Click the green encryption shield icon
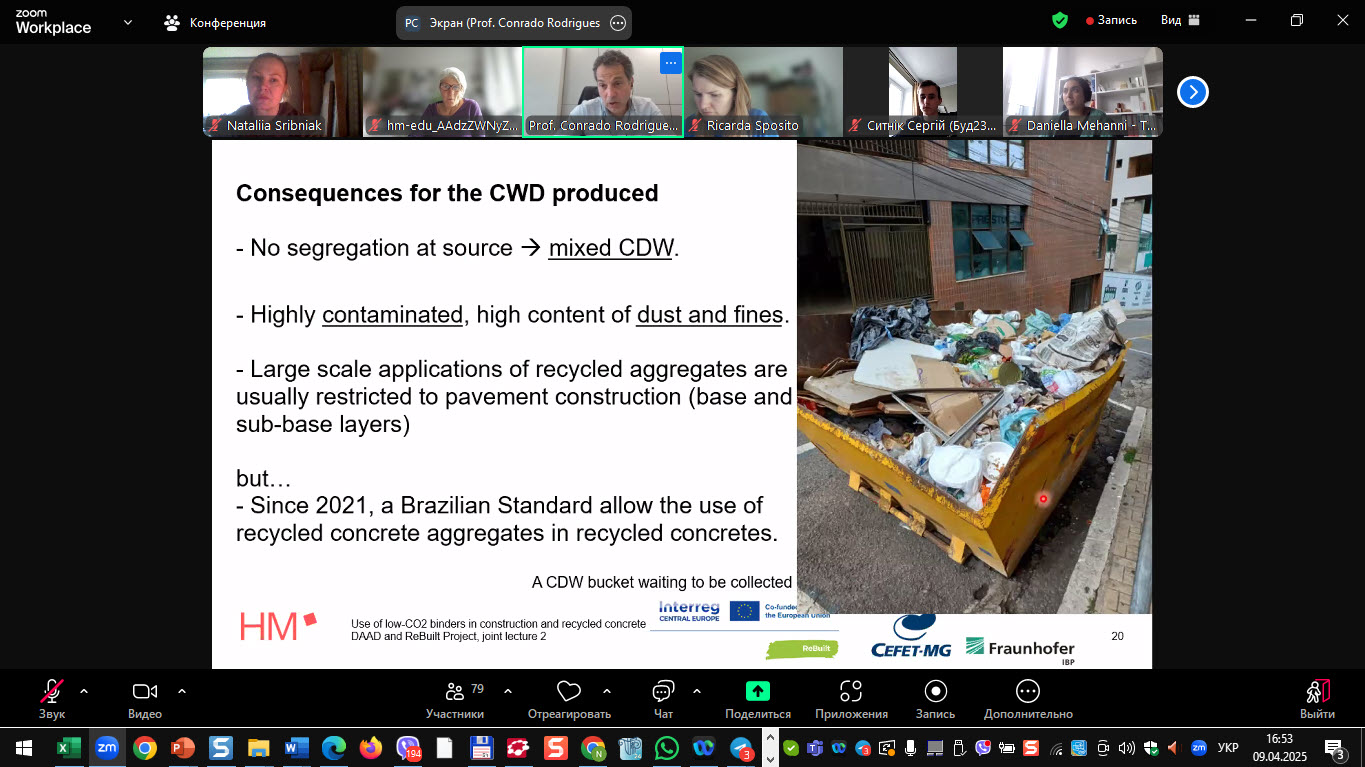1365x767 pixels. 1060,20
